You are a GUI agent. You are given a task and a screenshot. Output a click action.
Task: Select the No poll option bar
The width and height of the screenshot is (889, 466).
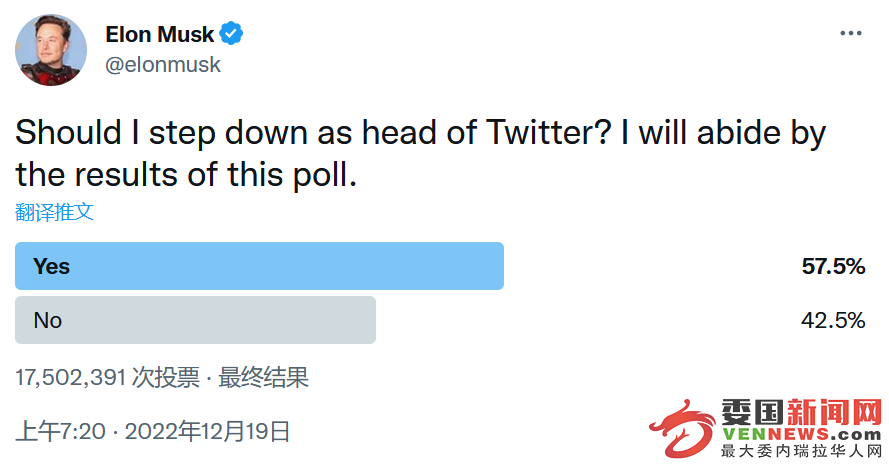196,320
